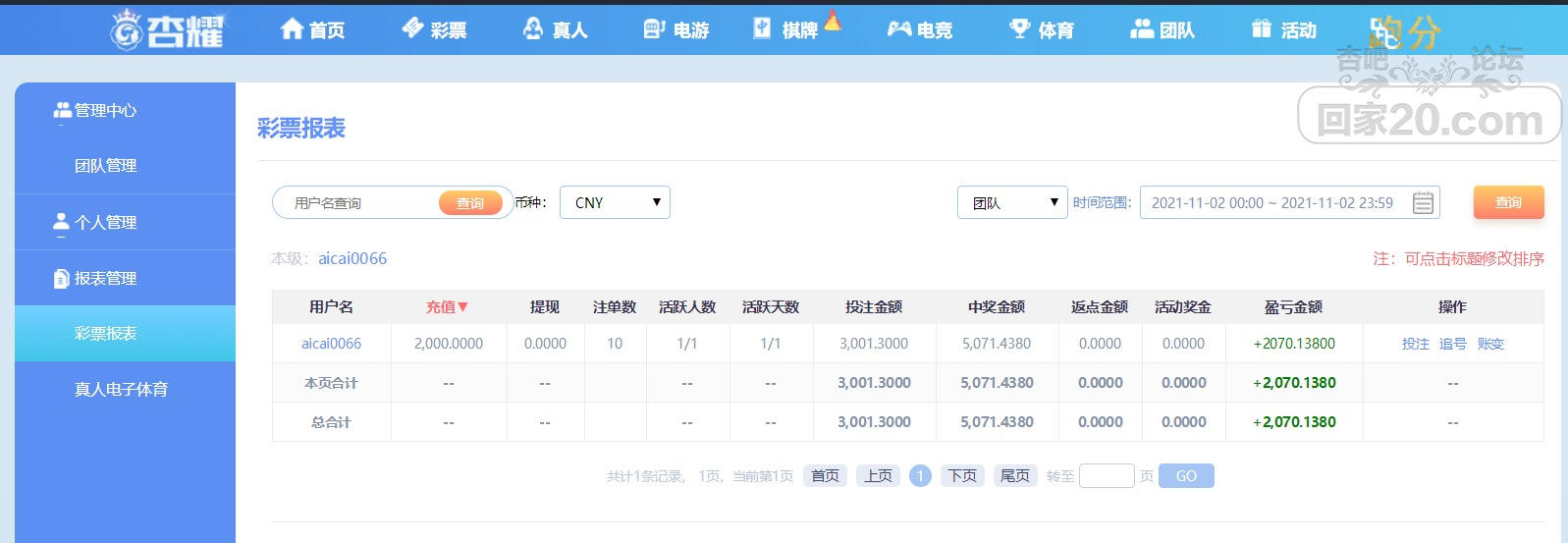Sort table by 盈亏金额 column header
Viewport: 1568px width, 543px height.
click(x=1293, y=307)
